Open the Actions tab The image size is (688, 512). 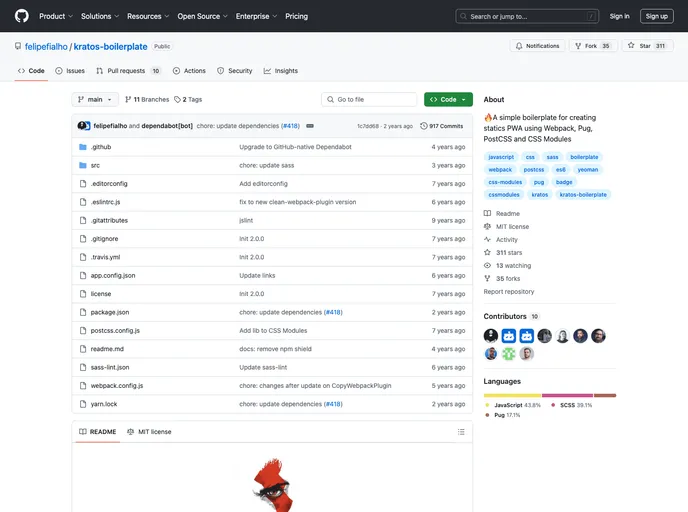click(189, 71)
